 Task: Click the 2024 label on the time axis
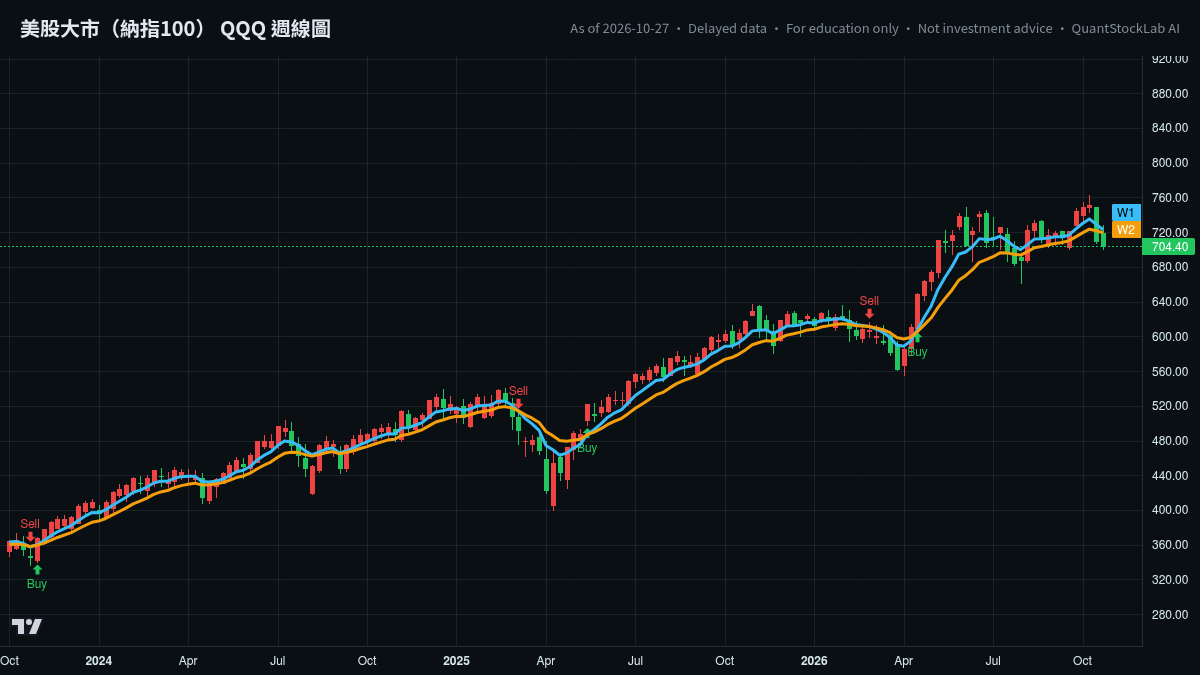click(98, 661)
